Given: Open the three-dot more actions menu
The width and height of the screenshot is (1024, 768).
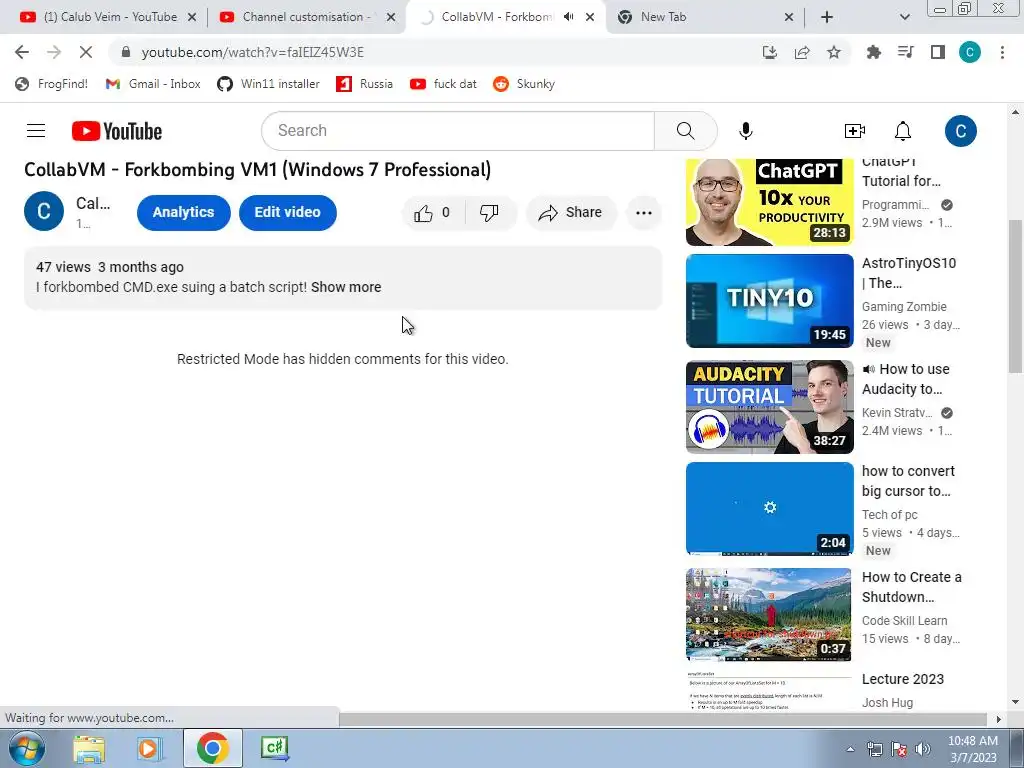Looking at the screenshot, I should [x=644, y=212].
